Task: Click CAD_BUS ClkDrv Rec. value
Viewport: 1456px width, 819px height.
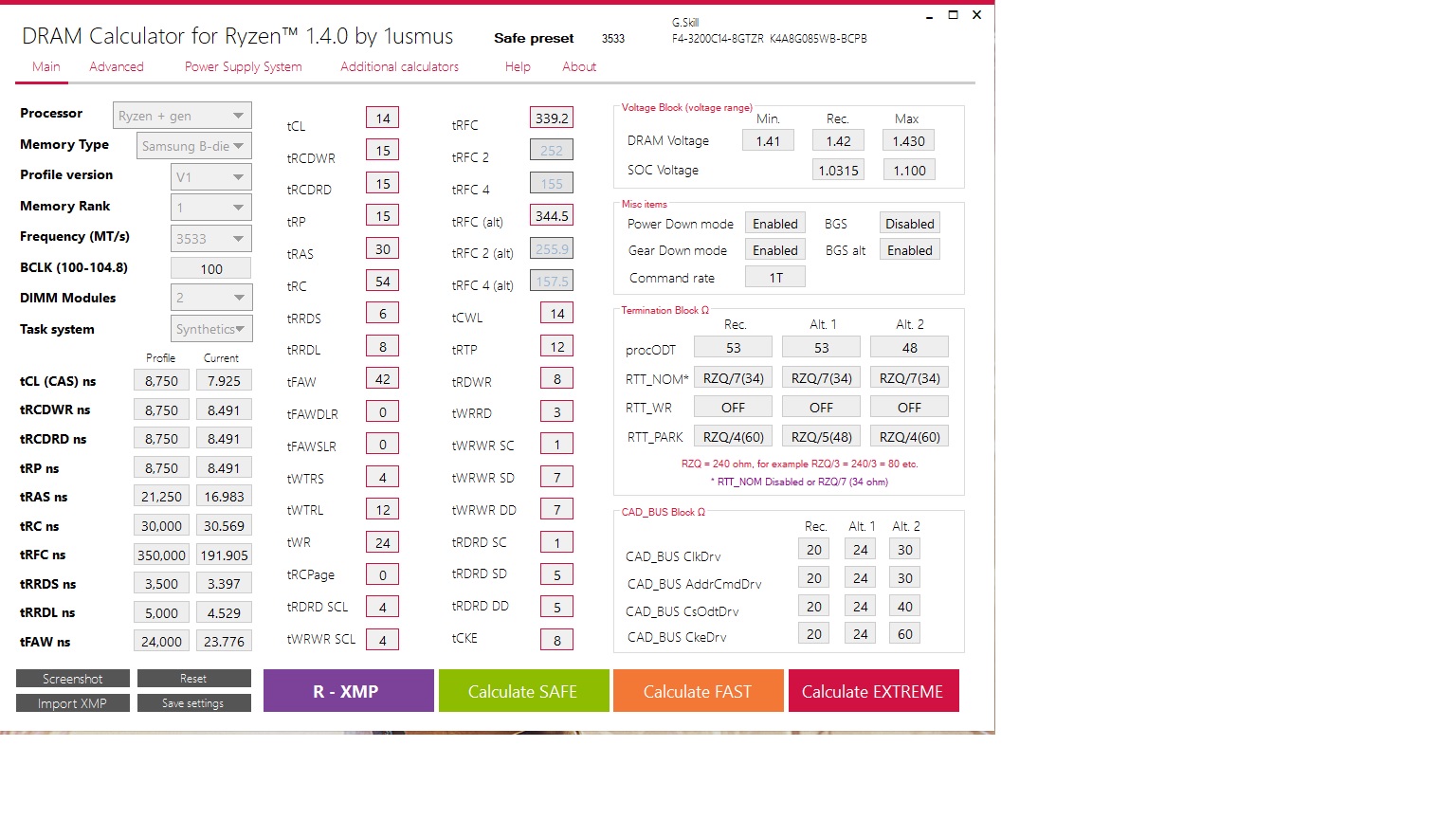Action: point(814,550)
